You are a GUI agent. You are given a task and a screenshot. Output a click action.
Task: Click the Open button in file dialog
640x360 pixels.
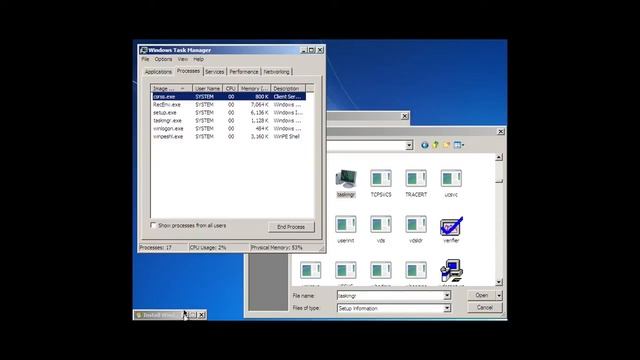tap(482, 295)
